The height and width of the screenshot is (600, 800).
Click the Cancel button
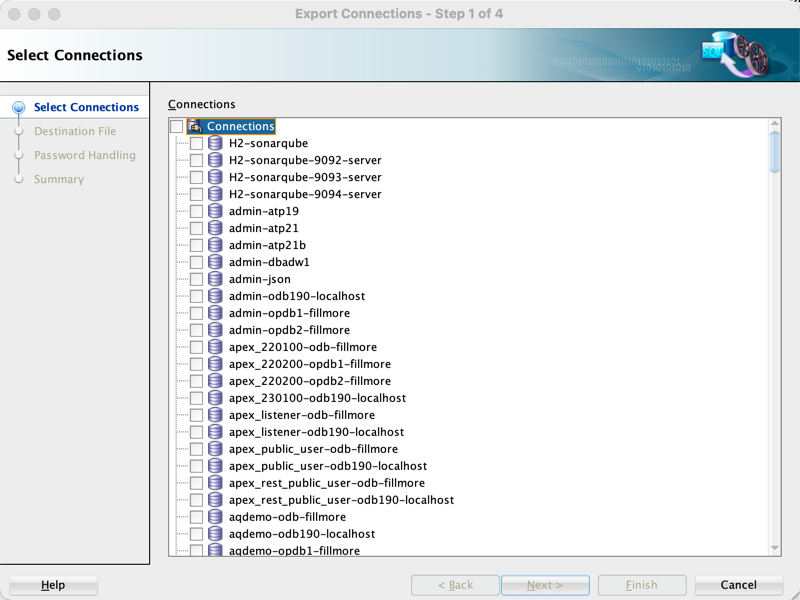[738, 585]
